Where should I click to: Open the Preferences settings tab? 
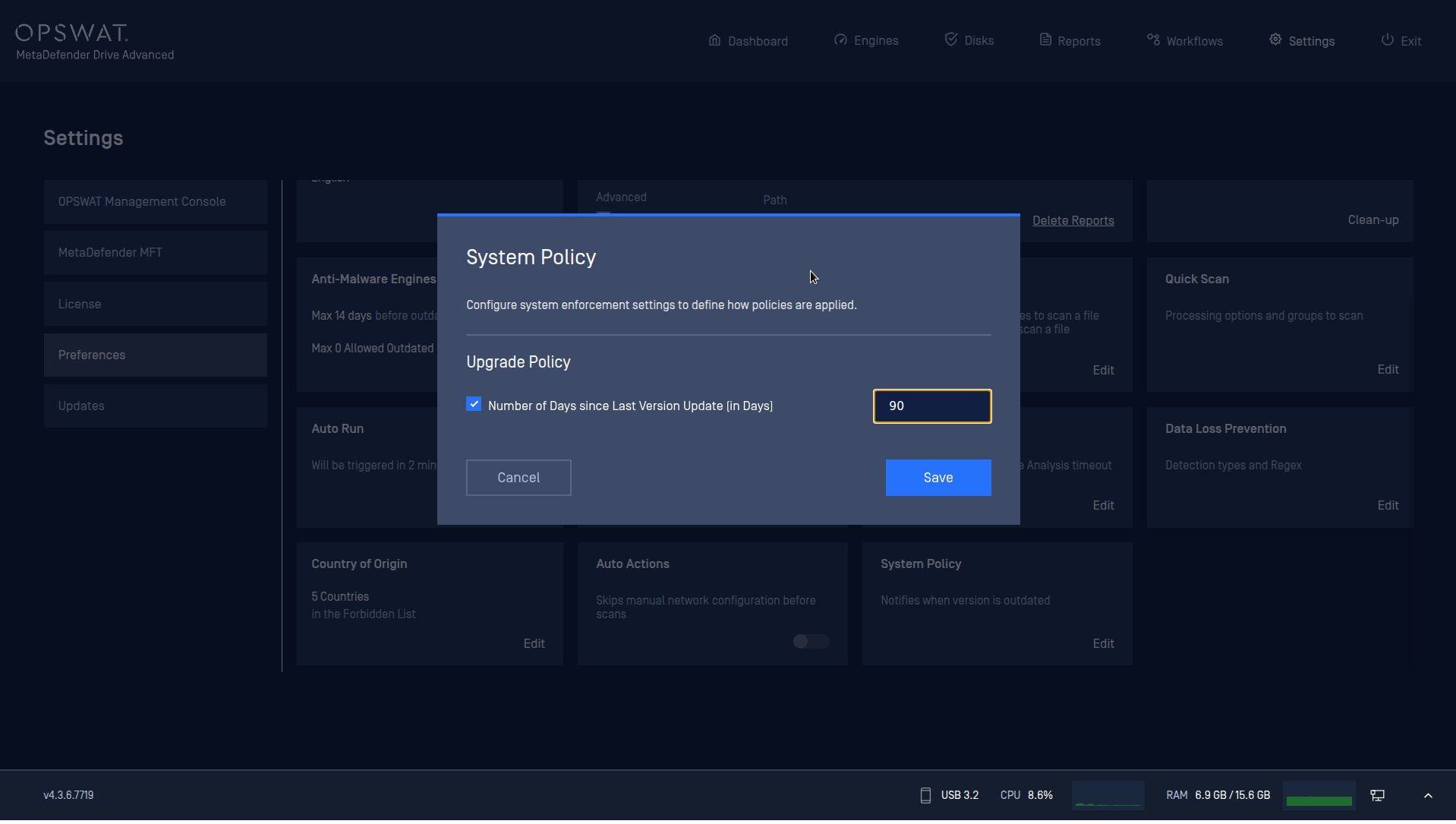coord(155,355)
